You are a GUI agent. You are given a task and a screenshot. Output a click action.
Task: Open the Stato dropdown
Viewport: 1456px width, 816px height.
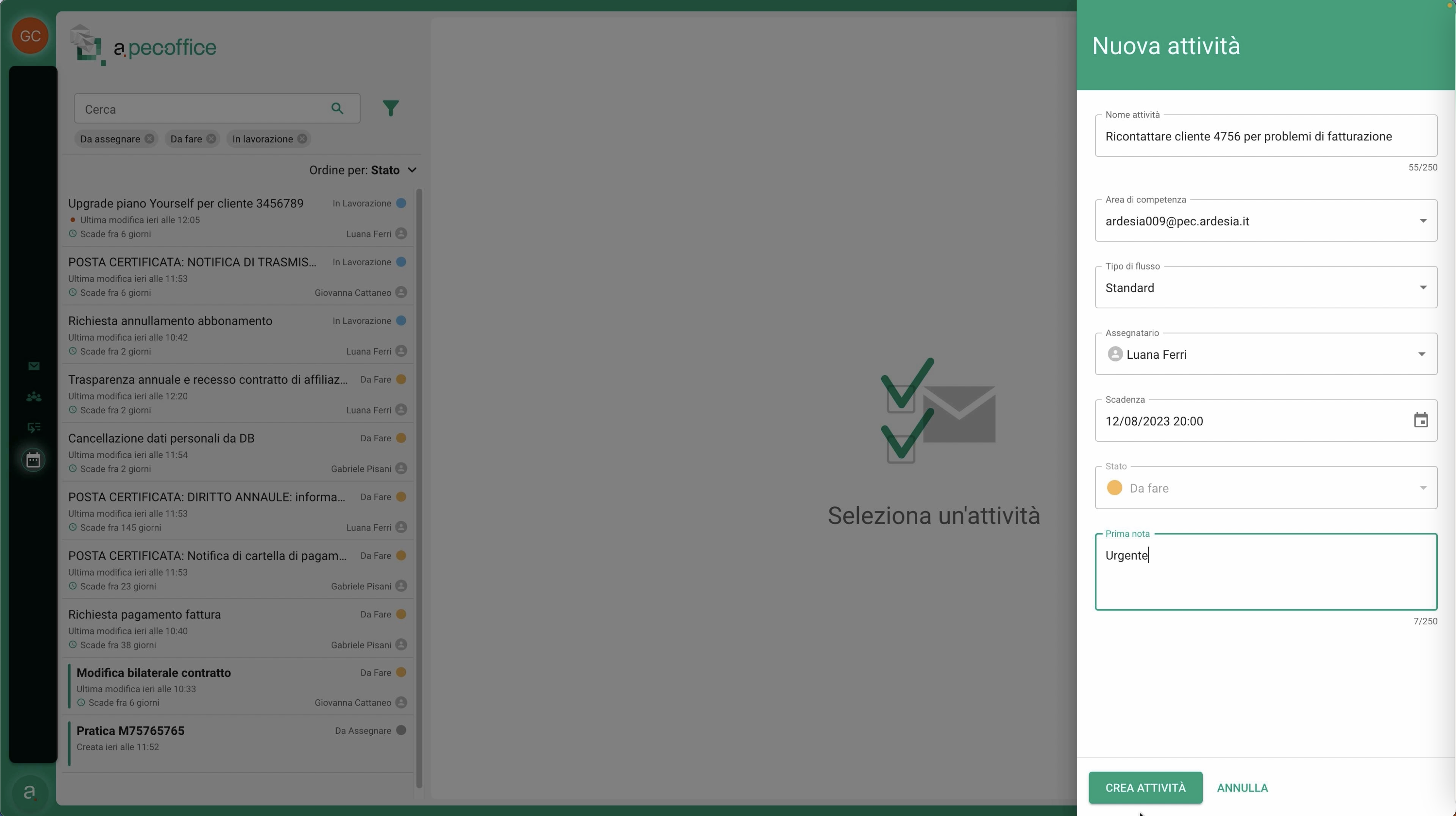coord(1266,488)
